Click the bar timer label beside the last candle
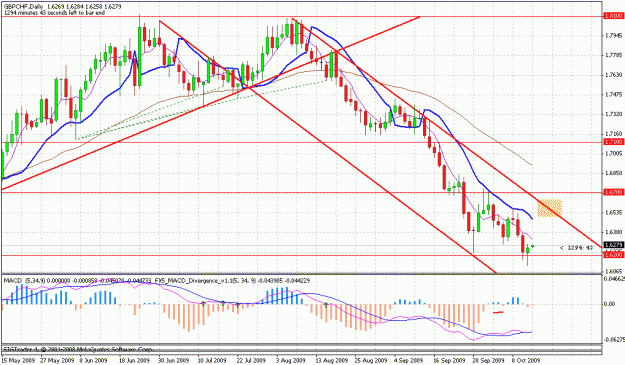 tap(576, 248)
